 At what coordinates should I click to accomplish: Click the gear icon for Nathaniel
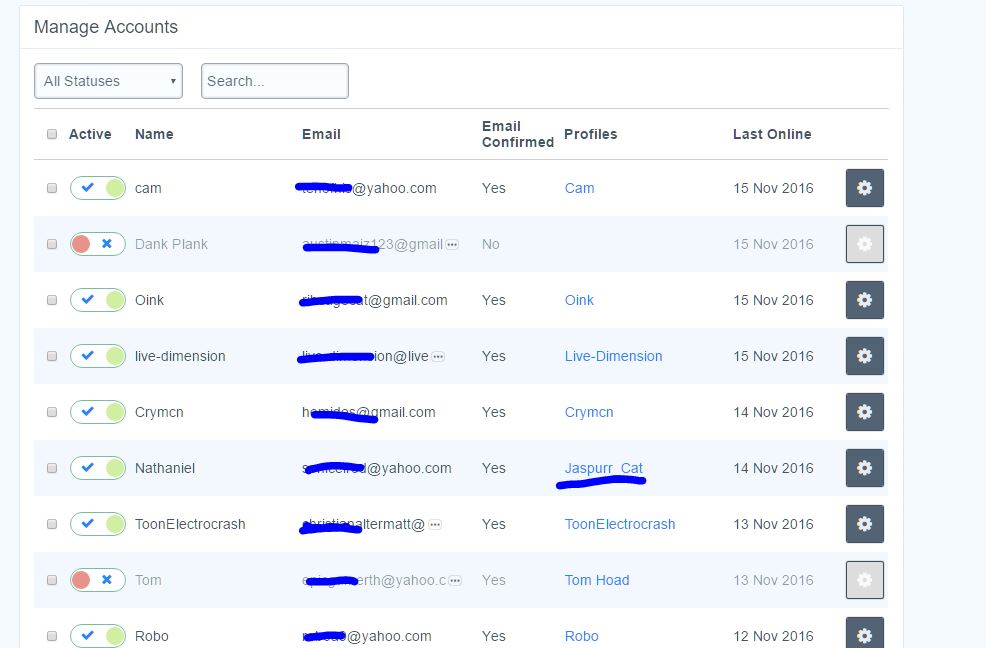click(x=864, y=468)
